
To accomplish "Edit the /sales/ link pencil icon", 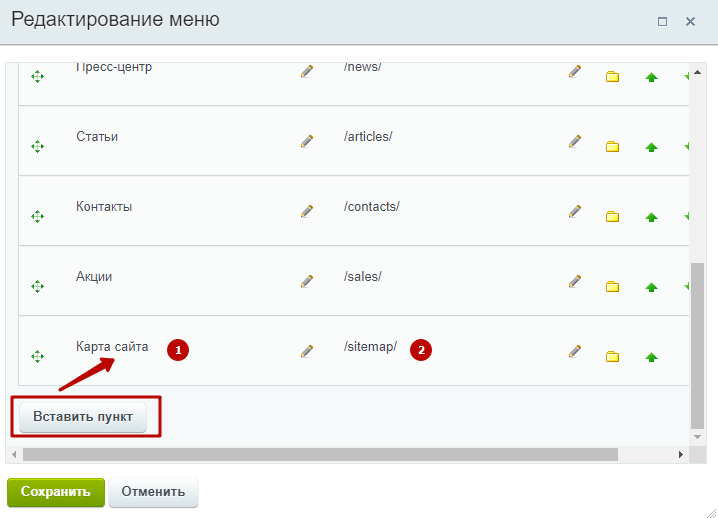I will [x=575, y=281].
